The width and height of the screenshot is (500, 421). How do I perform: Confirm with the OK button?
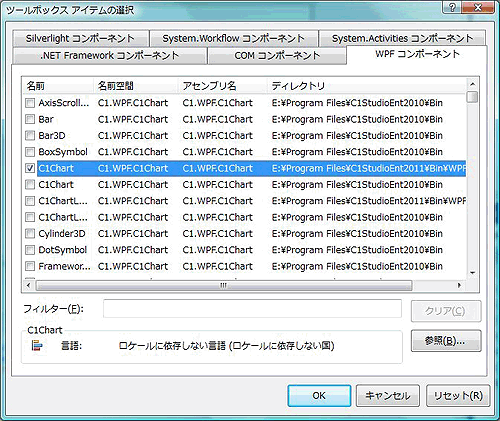pyautogui.click(x=319, y=396)
